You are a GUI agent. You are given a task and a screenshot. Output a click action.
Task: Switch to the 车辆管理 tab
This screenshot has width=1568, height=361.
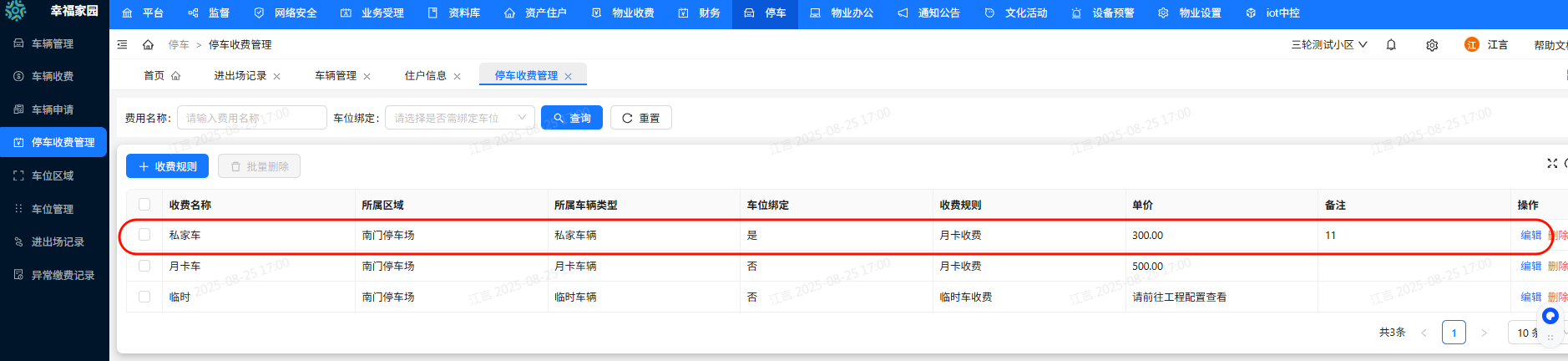tap(335, 76)
